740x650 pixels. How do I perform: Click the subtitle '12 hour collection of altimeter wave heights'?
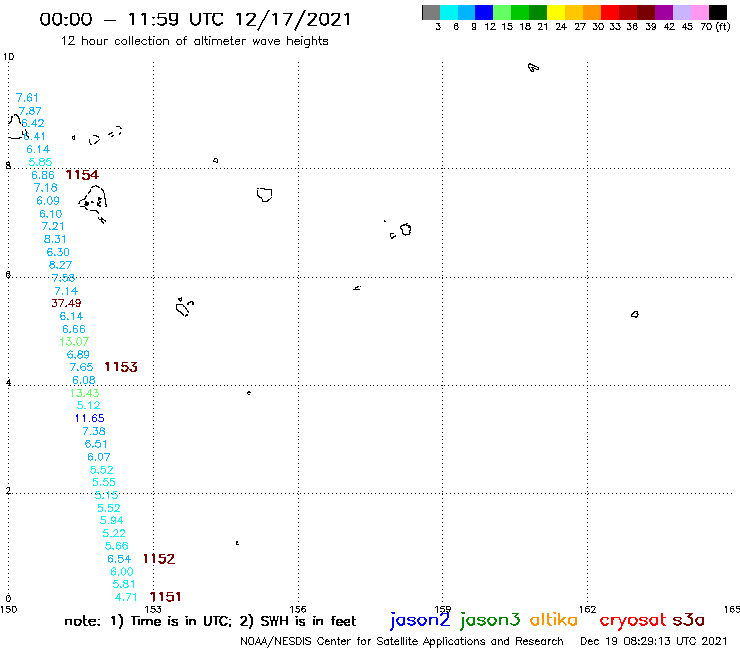point(194,41)
